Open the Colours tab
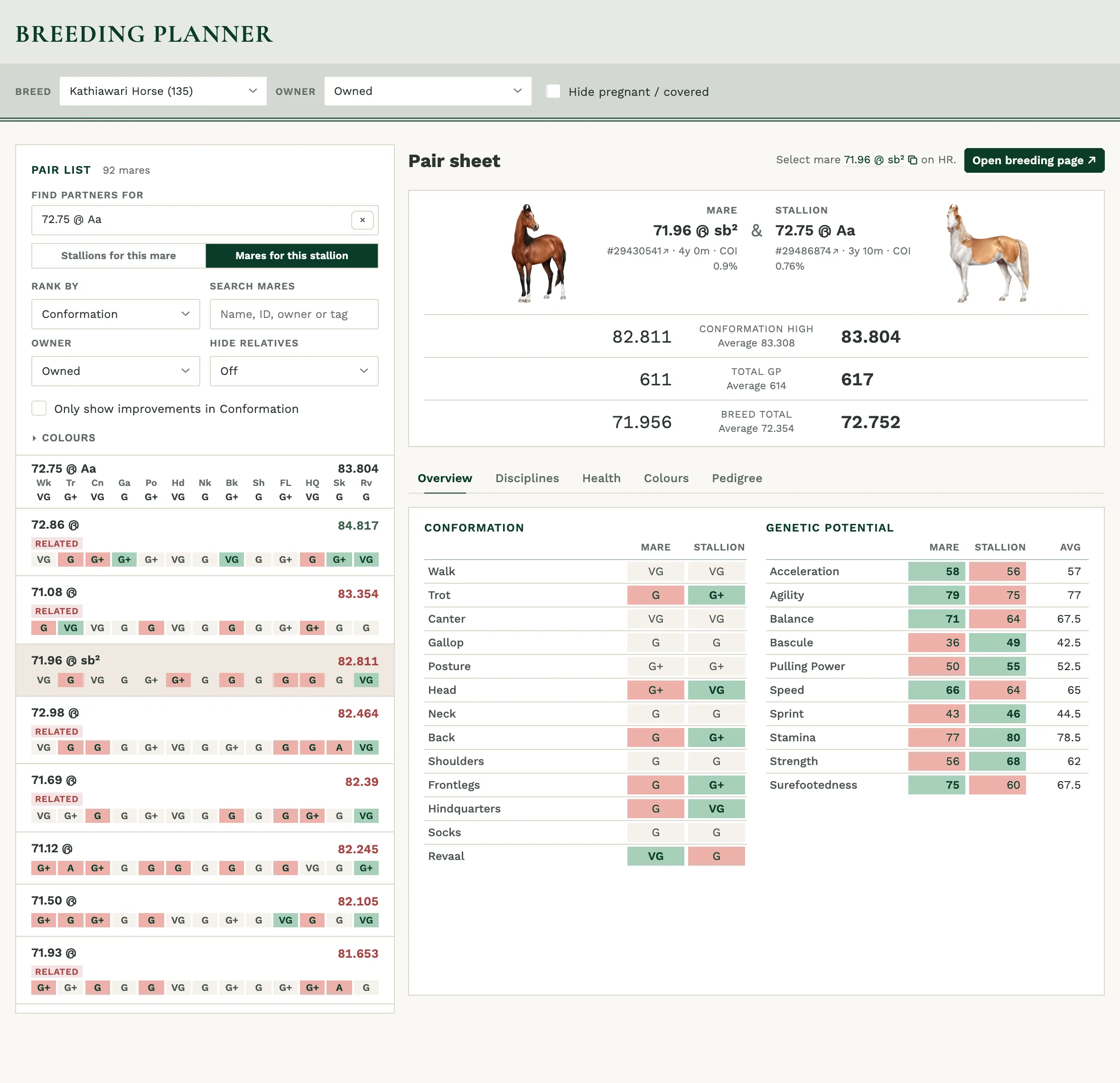 point(666,478)
